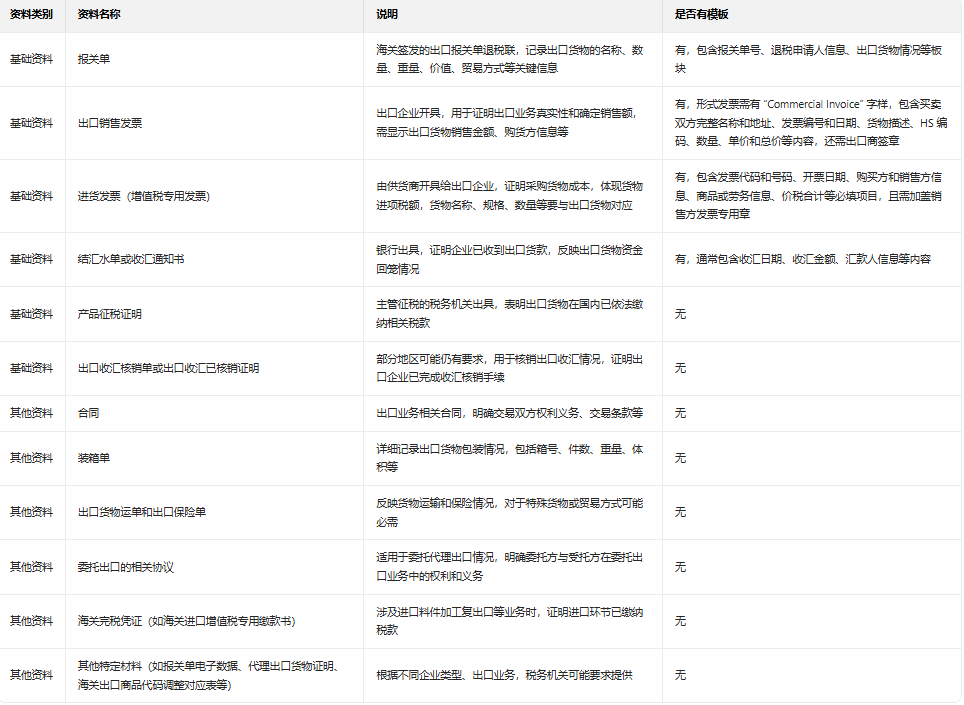Click template cell mentioning 报关单号
This screenshot has height=705, width=964.
[x=808, y=59]
